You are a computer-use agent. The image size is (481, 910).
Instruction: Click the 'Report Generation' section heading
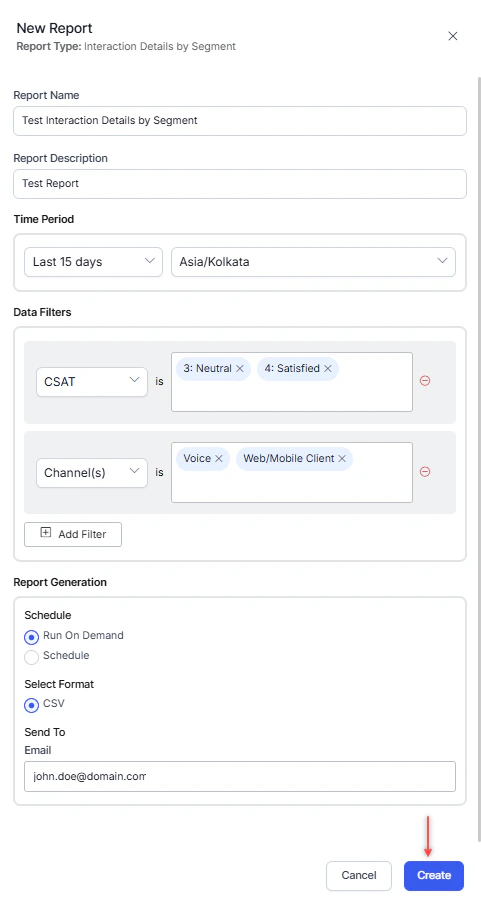[x=60, y=582]
